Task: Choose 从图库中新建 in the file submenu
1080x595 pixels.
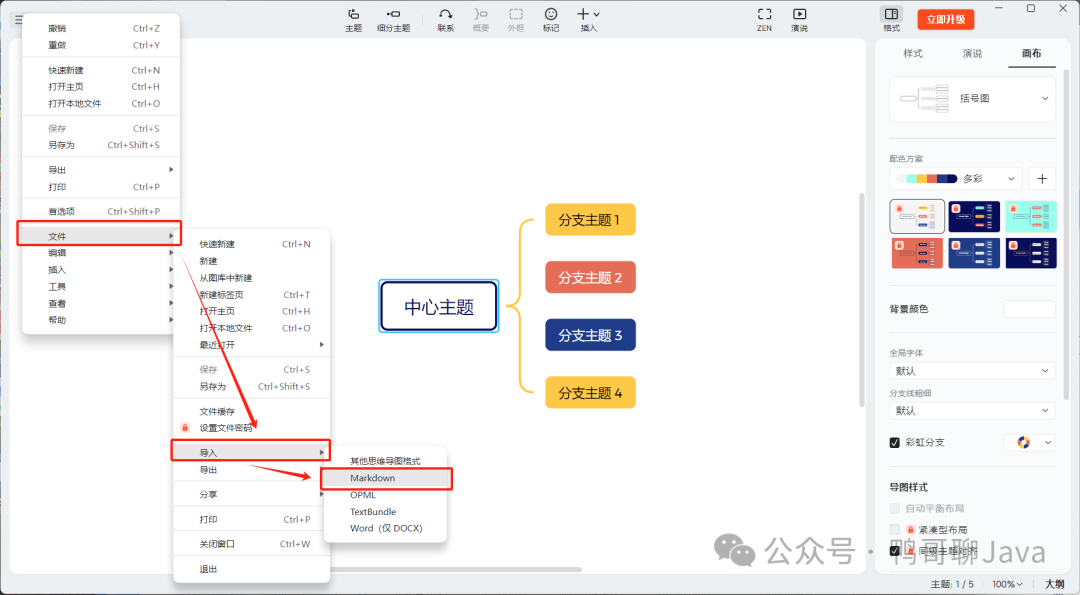Action: point(251,278)
